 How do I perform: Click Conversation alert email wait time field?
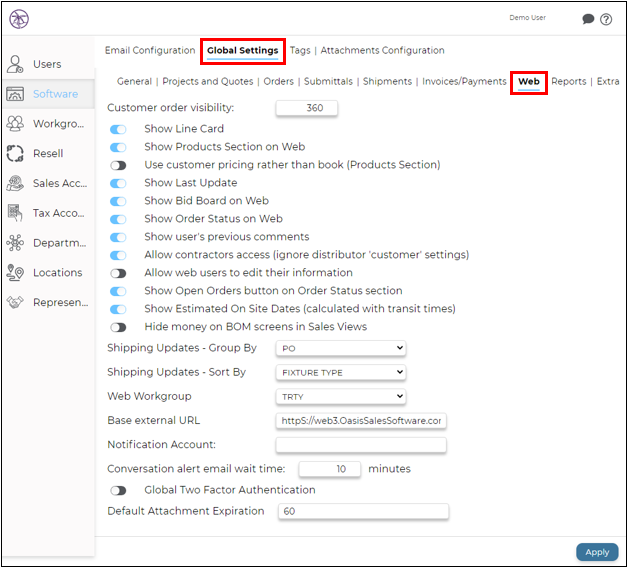pos(329,469)
